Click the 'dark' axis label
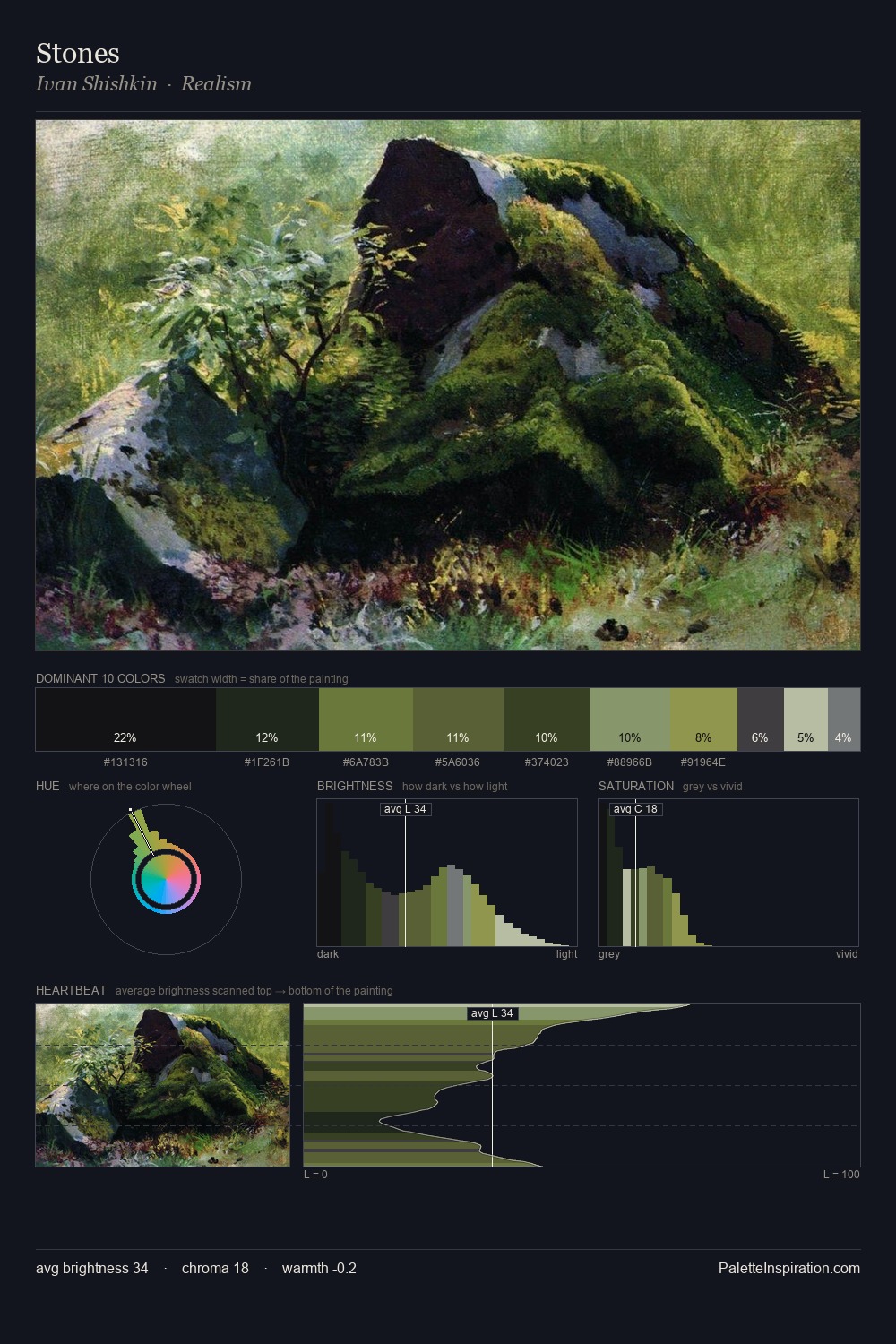This screenshot has width=896, height=1344. pos(328,954)
